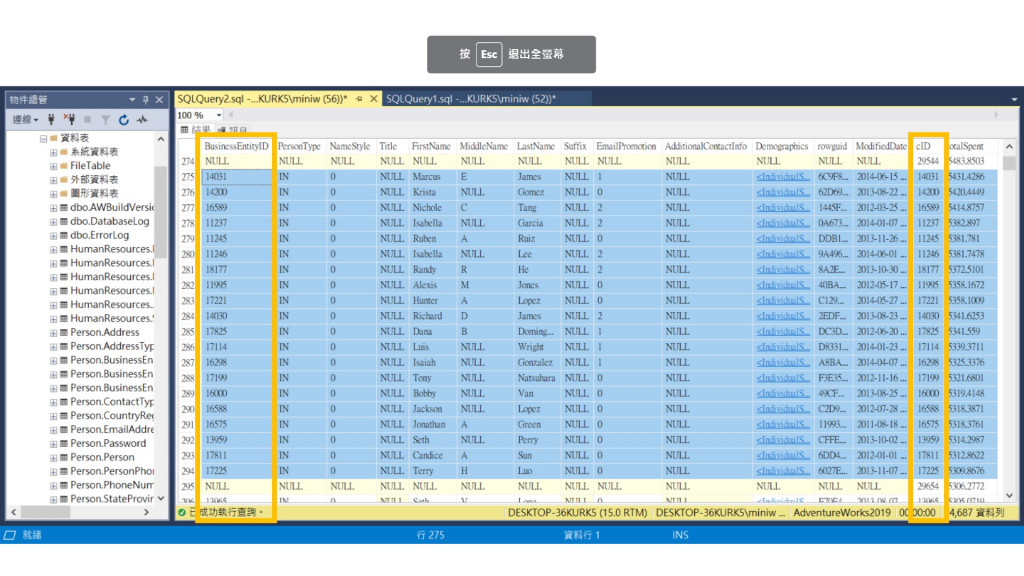Click the ModifiedDate column header
Viewport: 1024px width, 576px height.
click(x=880, y=146)
